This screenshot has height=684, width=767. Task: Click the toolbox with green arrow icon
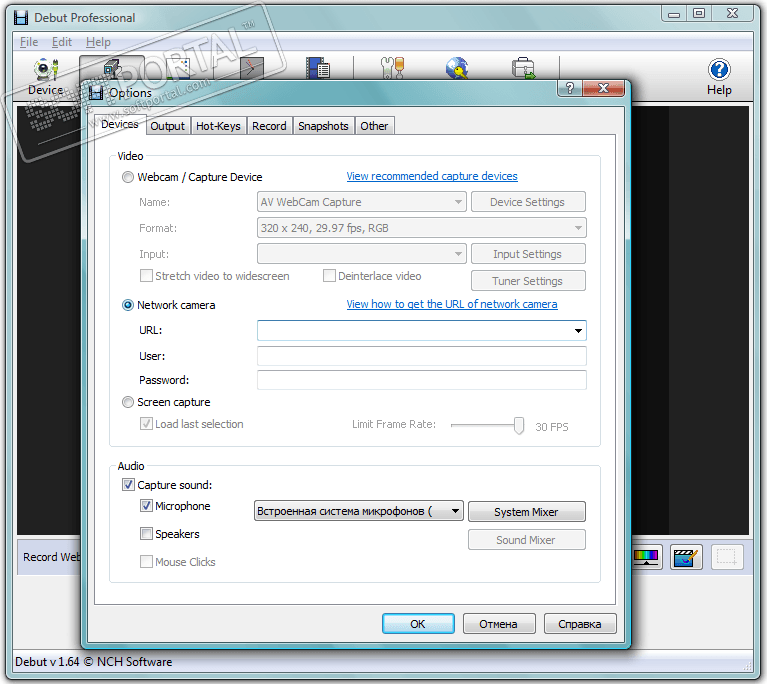coord(523,68)
